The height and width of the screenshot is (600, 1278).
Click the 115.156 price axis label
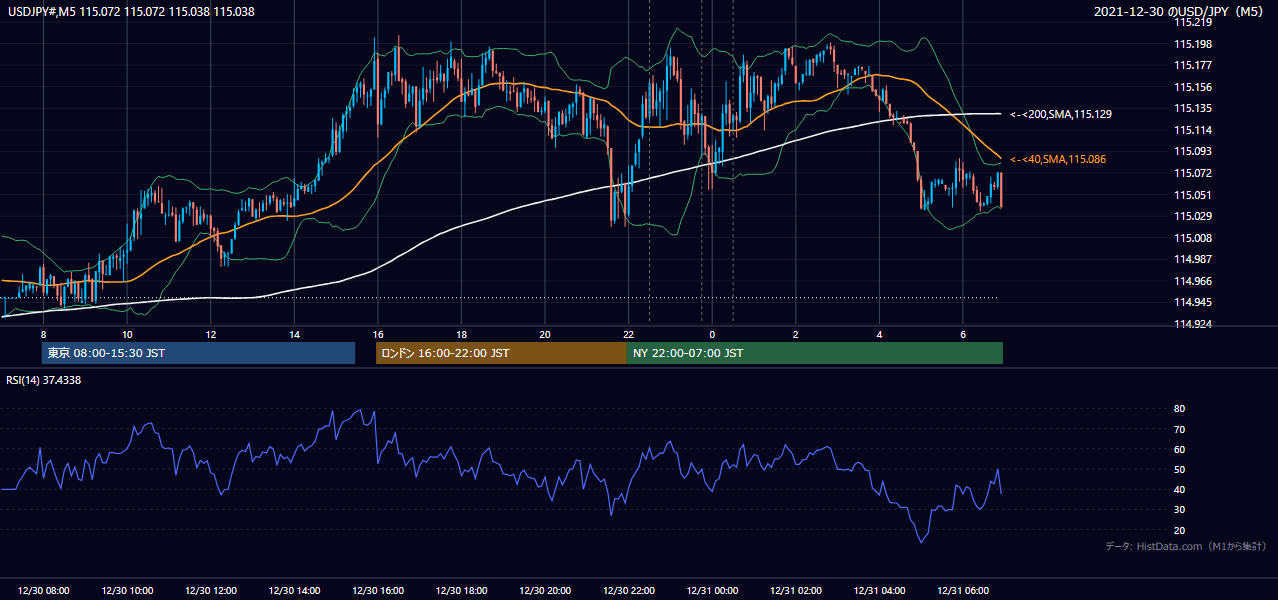tap(1191, 87)
